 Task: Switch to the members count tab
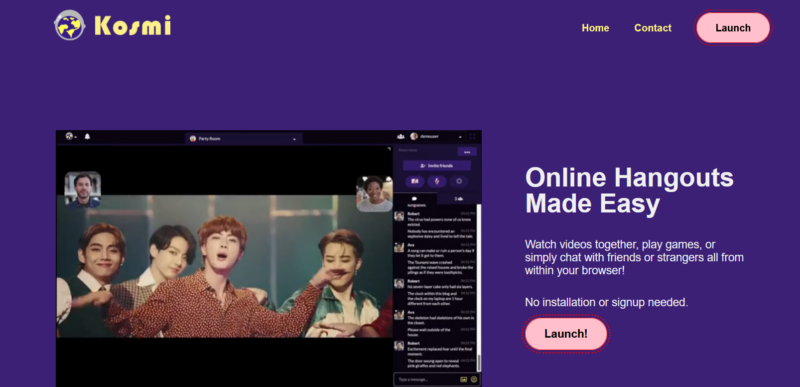(458, 198)
